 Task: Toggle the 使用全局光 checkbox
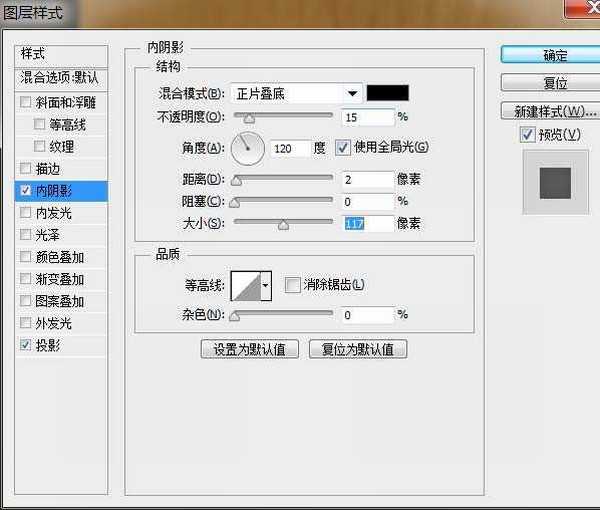pyautogui.click(x=343, y=147)
